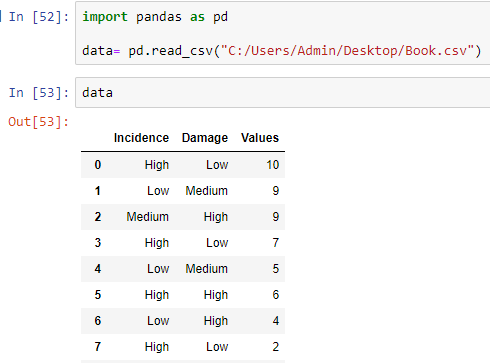Click the value 10 in row 0
Screen dimensions: 490x363
pos(272,165)
